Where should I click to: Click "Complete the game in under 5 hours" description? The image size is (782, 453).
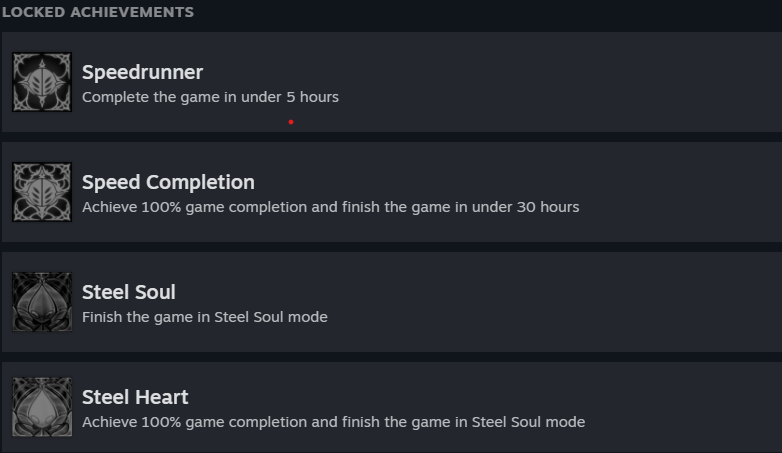210,97
